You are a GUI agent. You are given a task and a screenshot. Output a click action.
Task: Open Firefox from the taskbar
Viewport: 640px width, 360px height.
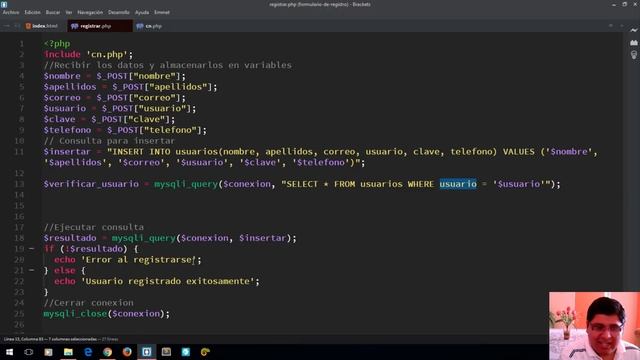127,352
